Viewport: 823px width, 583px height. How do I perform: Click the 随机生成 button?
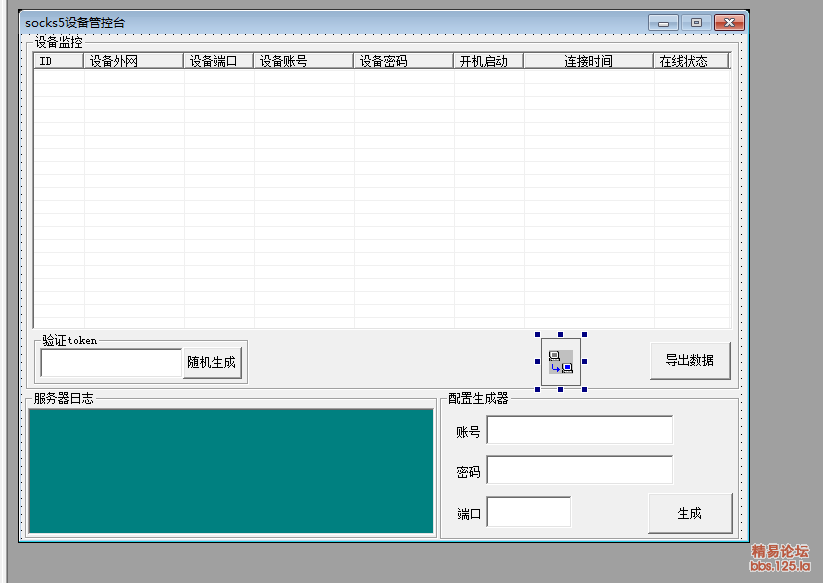212,362
